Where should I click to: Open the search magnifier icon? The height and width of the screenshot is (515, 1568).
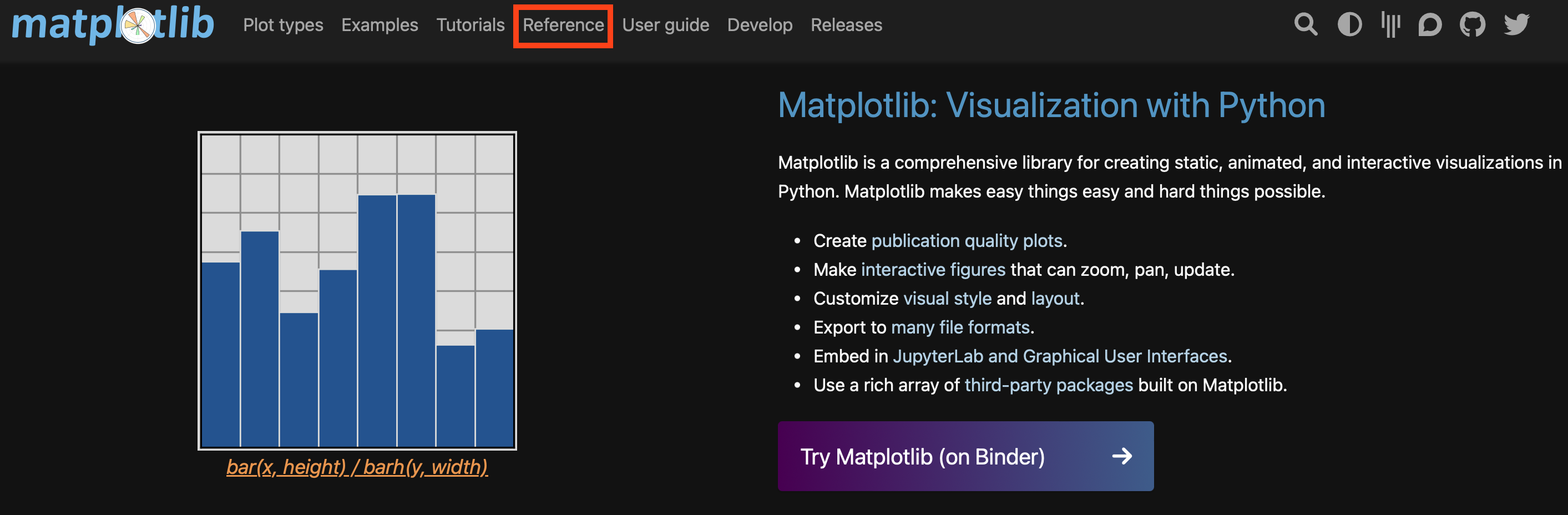point(1305,25)
